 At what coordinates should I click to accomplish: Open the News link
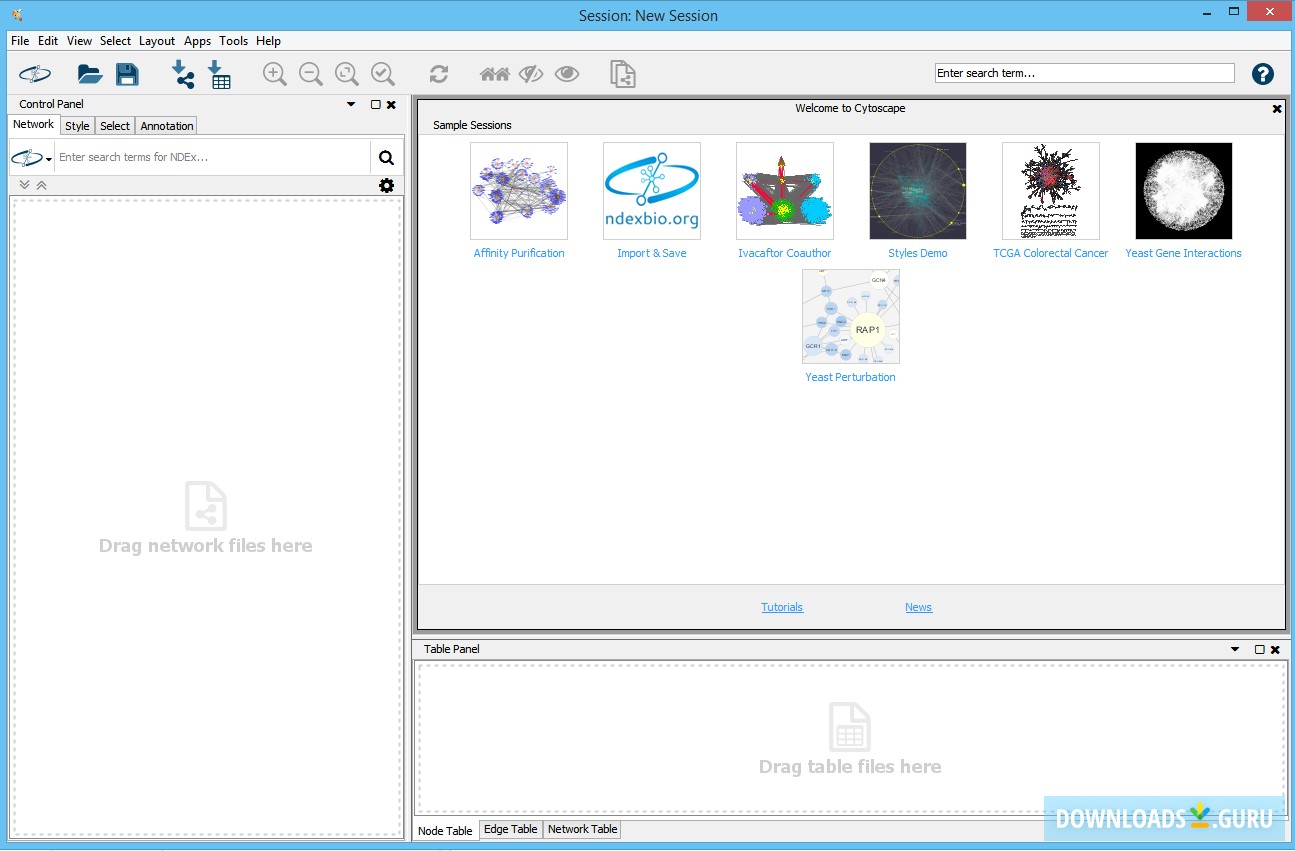point(918,607)
